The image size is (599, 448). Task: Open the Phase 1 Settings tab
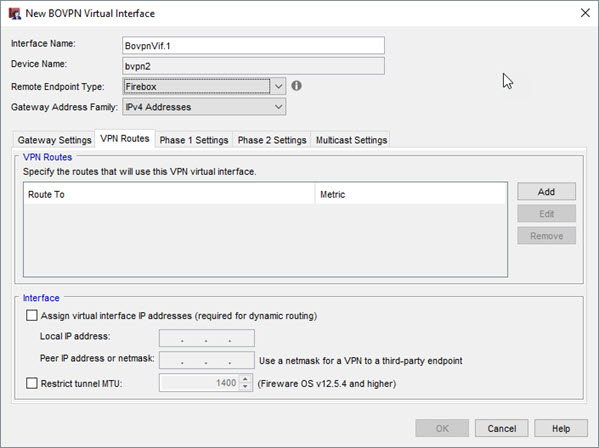click(194, 140)
